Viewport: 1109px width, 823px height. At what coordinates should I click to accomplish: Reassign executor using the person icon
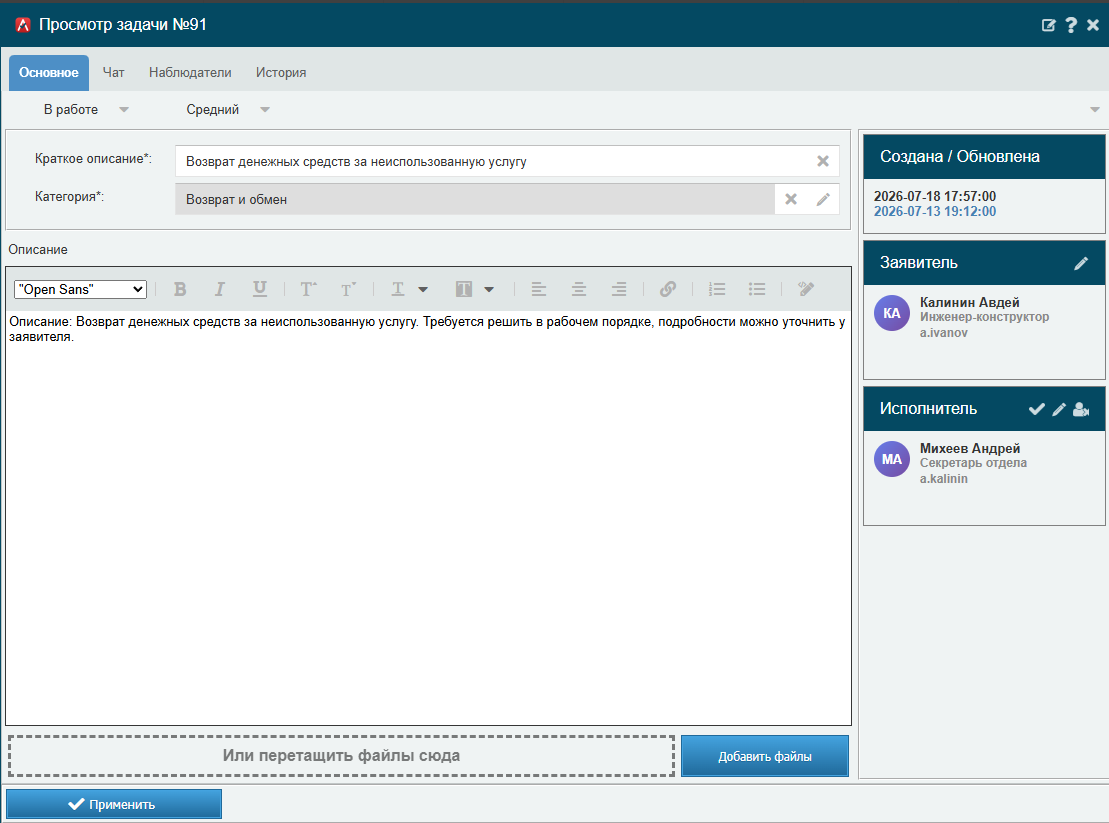pyautogui.click(x=1081, y=409)
